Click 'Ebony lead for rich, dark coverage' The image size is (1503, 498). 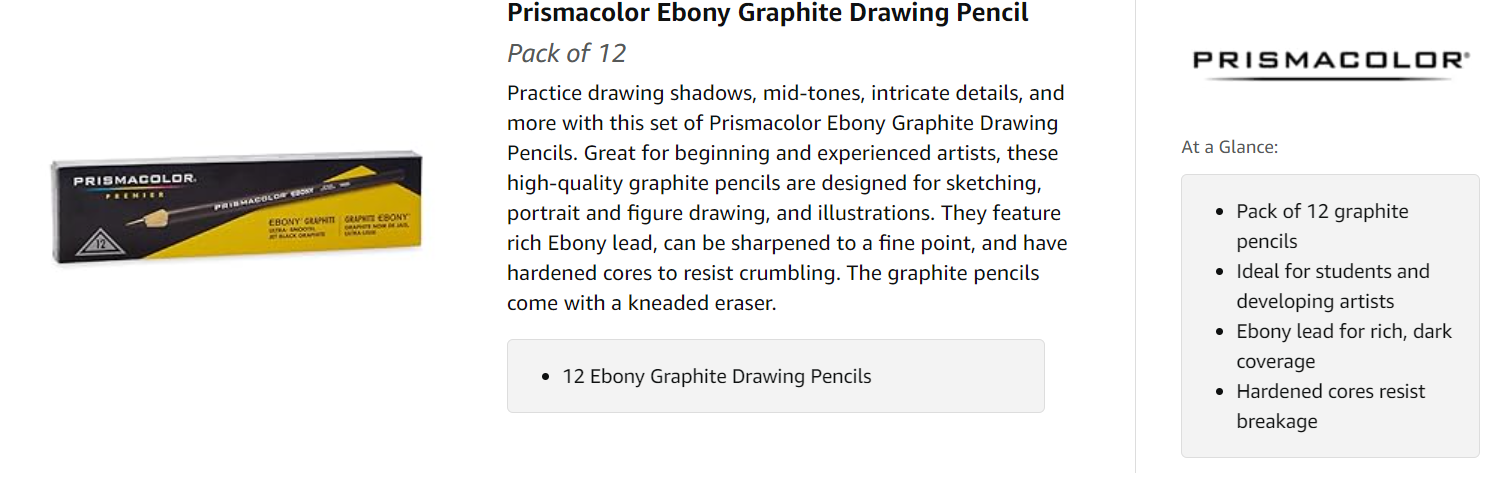1343,346
